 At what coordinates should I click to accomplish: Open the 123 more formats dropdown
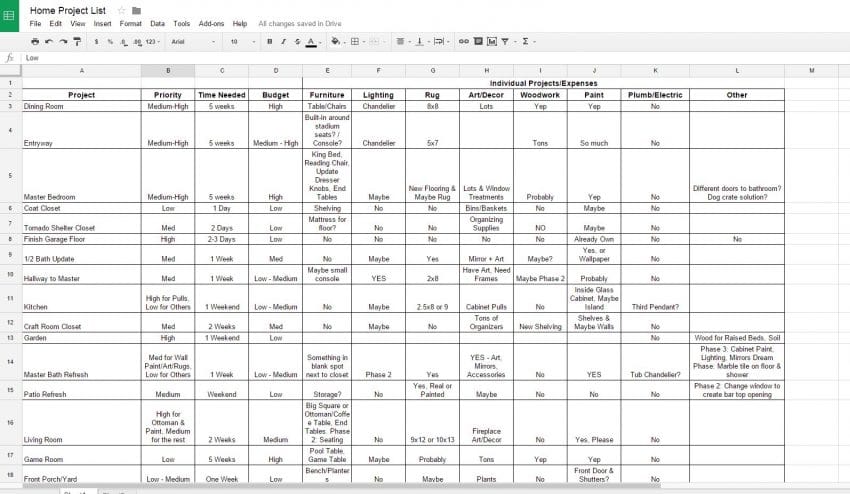153,41
